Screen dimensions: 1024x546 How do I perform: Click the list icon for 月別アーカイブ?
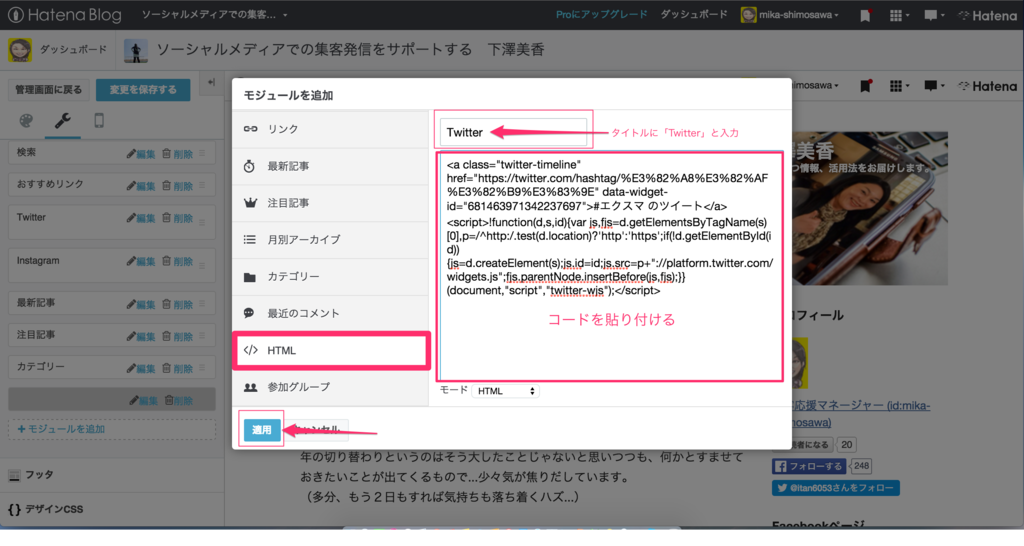[x=250, y=240]
